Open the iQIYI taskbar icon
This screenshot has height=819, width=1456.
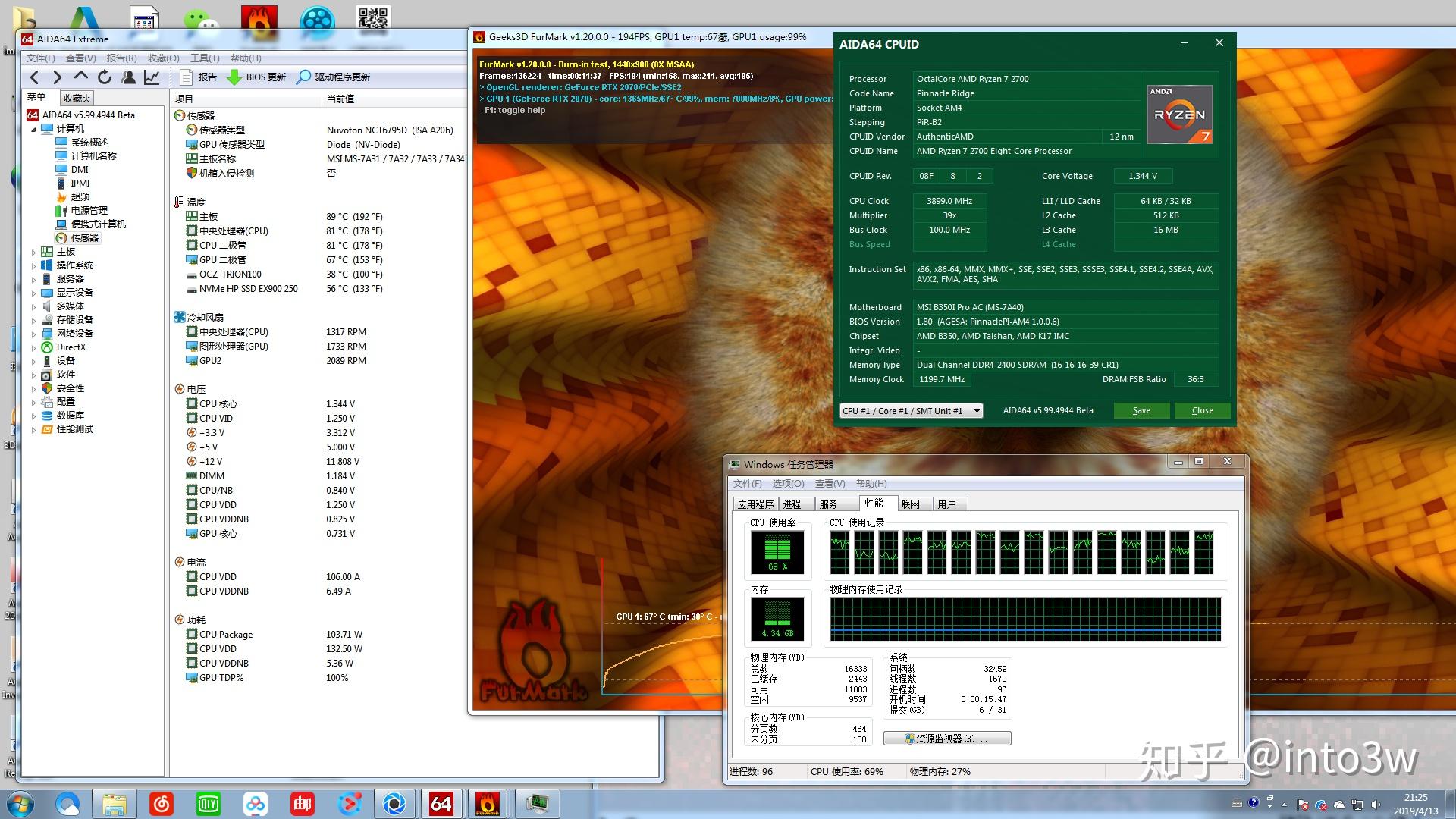pos(208,804)
